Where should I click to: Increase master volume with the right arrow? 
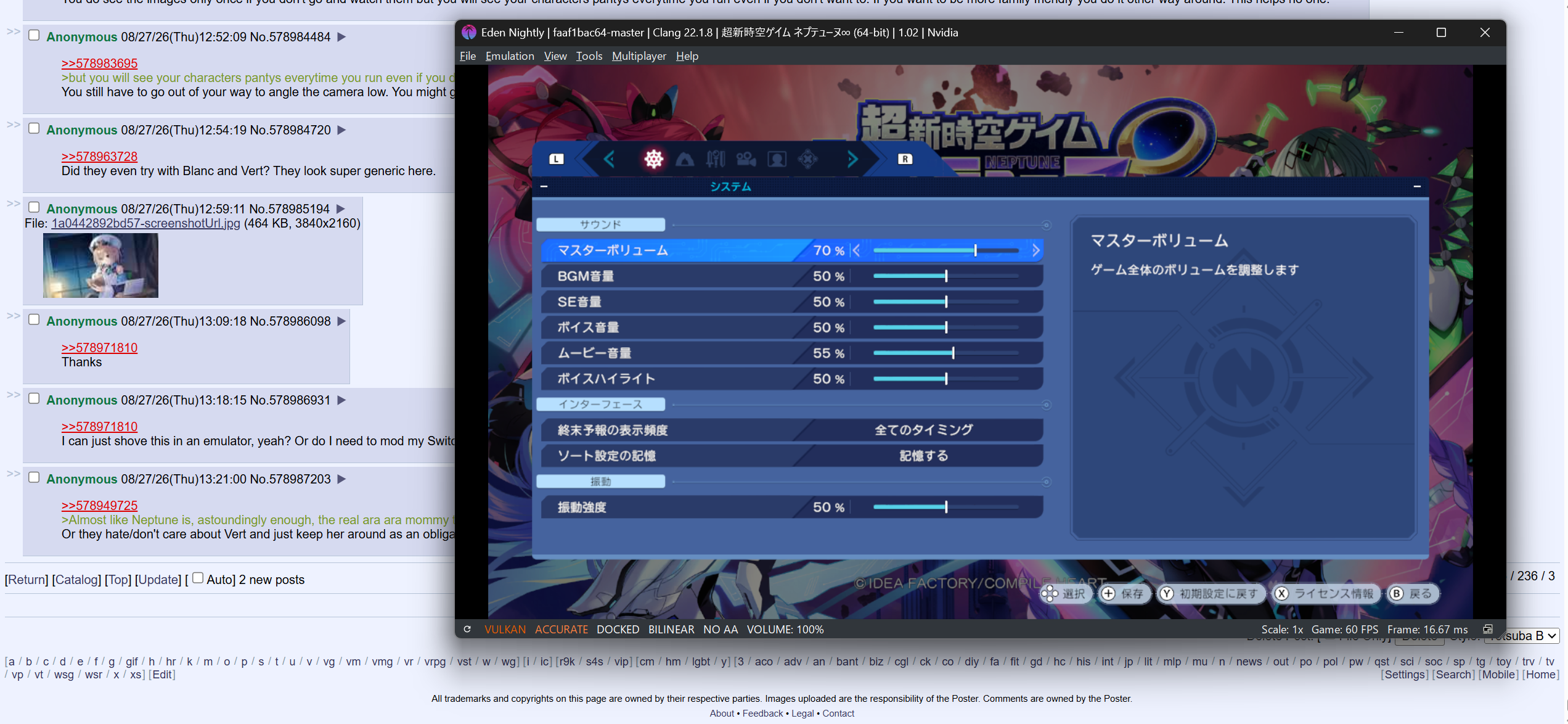click(x=1035, y=250)
